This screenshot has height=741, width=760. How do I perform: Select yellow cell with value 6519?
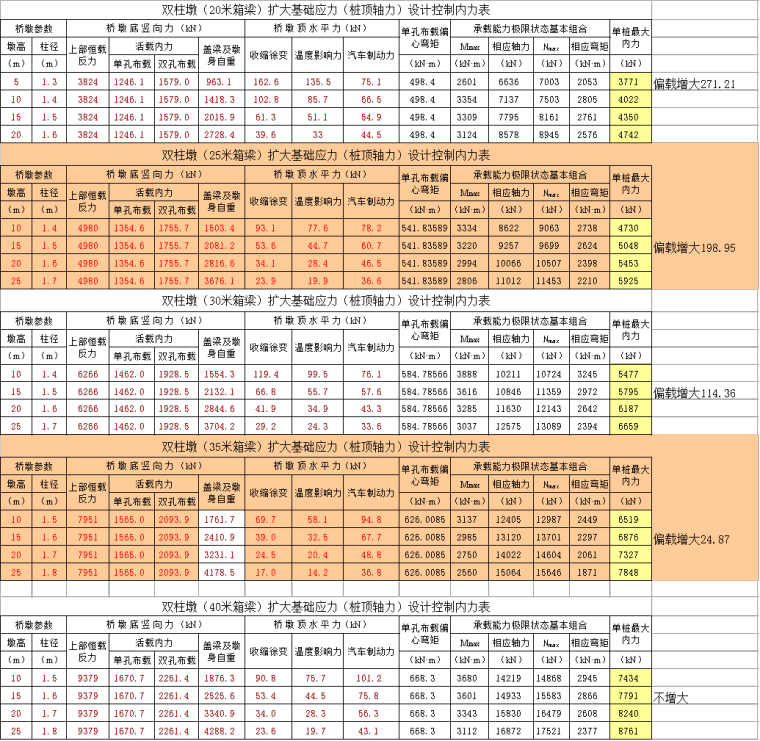tap(630, 520)
